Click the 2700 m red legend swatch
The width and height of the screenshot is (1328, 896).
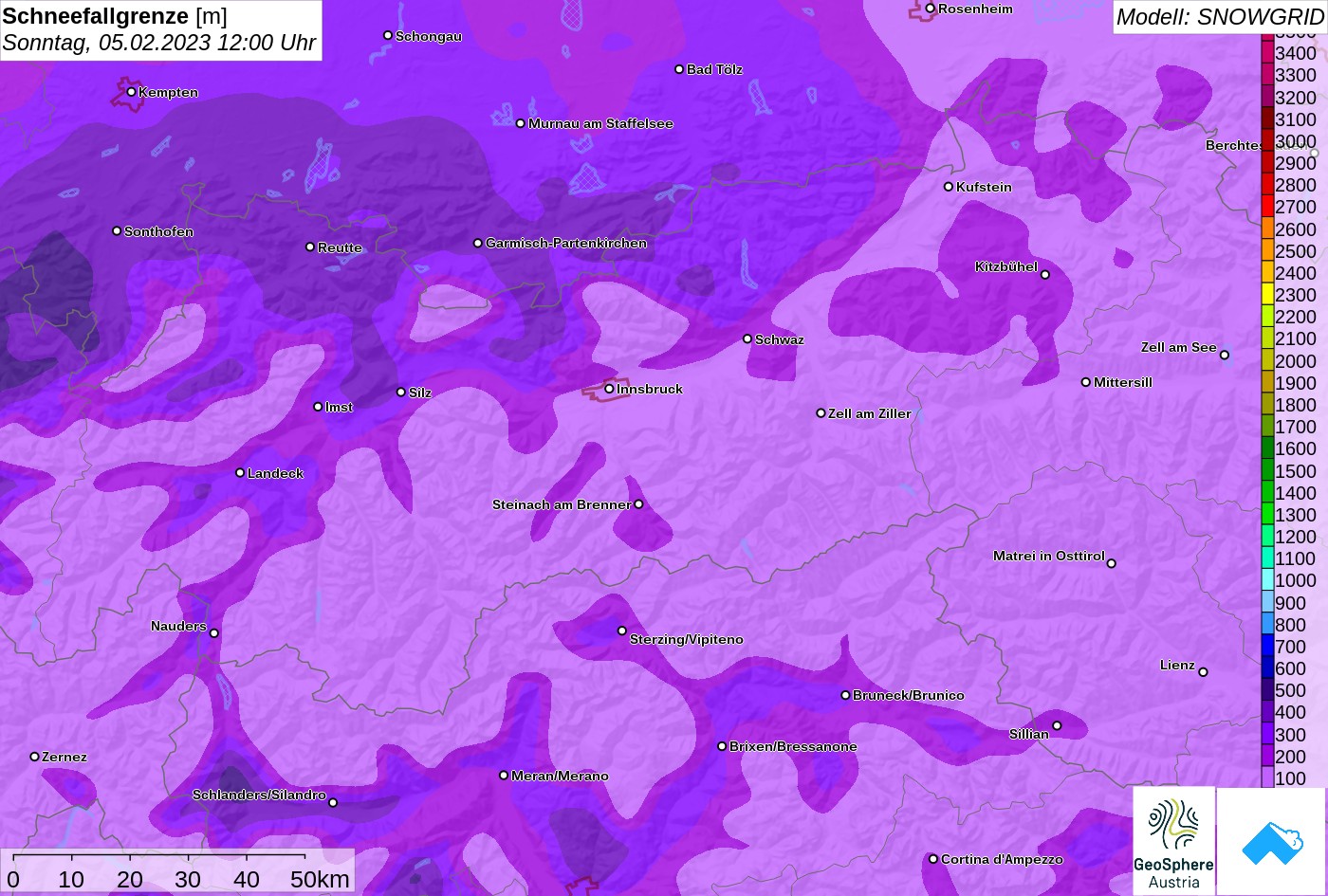point(1267,207)
